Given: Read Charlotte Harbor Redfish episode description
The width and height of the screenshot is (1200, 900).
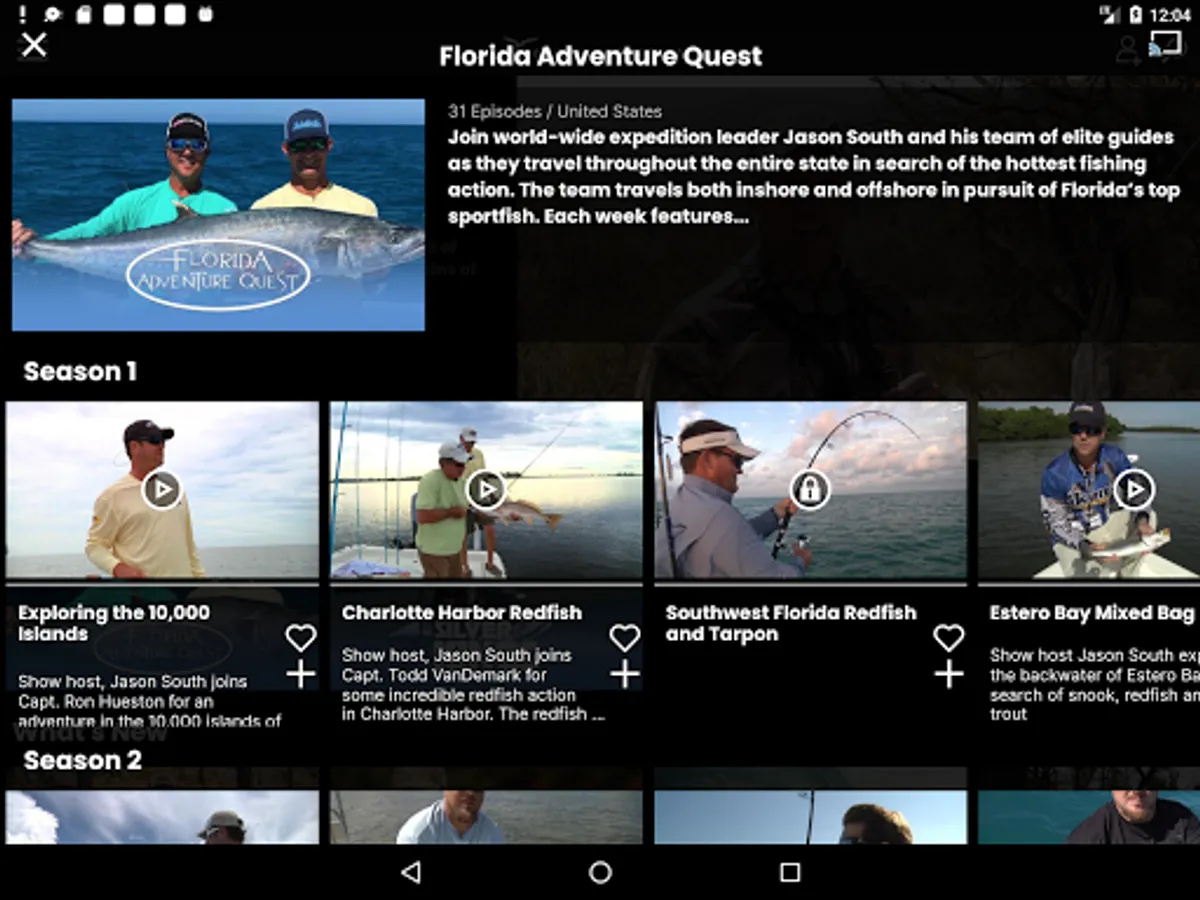Looking at the screenshot, I should point(473,685).
